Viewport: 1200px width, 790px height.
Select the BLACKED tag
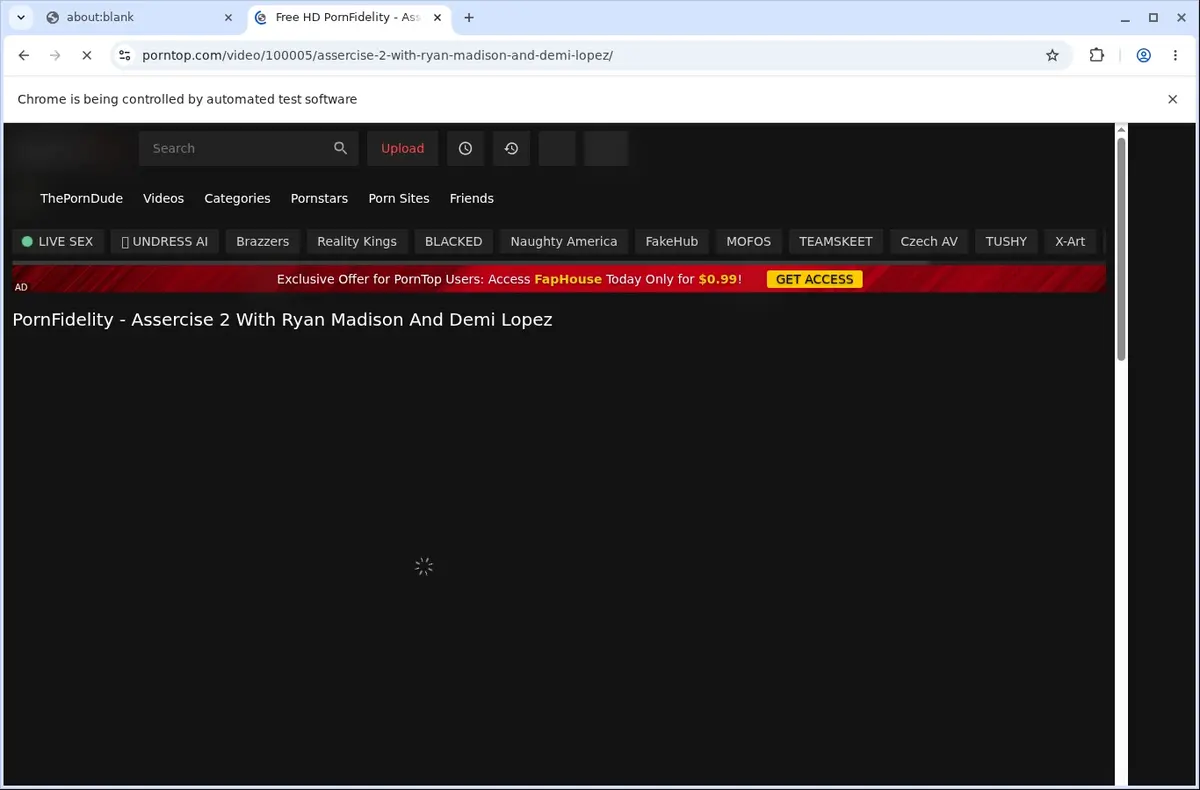coord(453,241)
